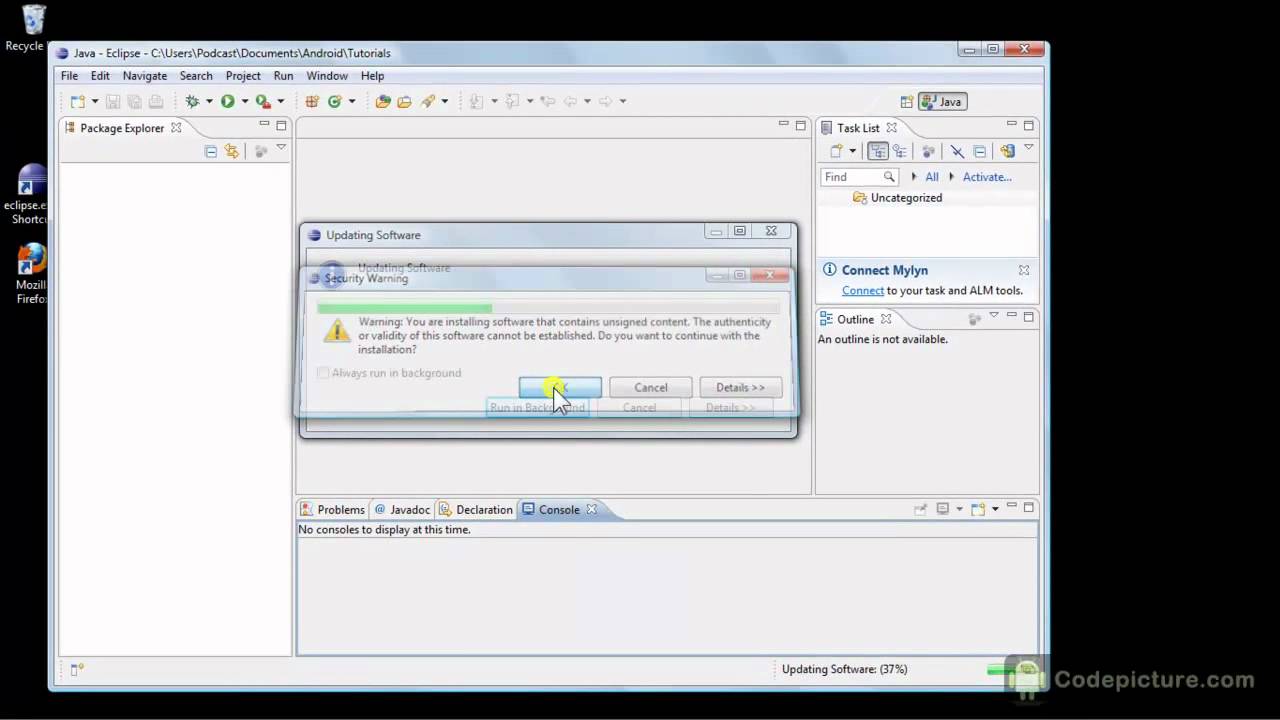
Task: Switch to the Problems tab
Action: 333,510
